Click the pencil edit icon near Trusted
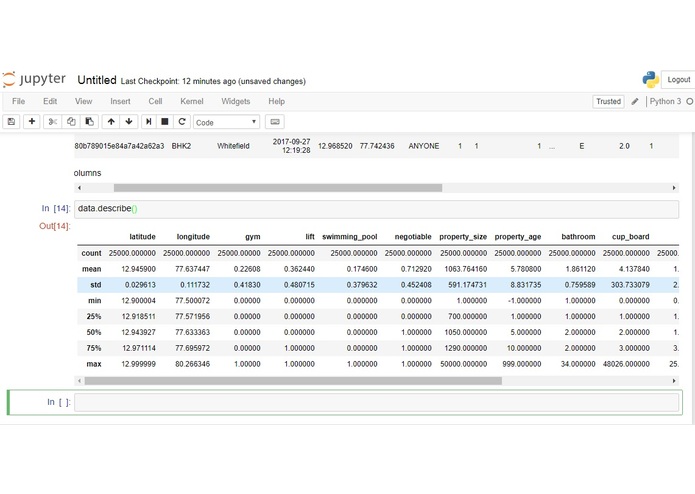Screen dimensions: 695x494 [635, 101]
